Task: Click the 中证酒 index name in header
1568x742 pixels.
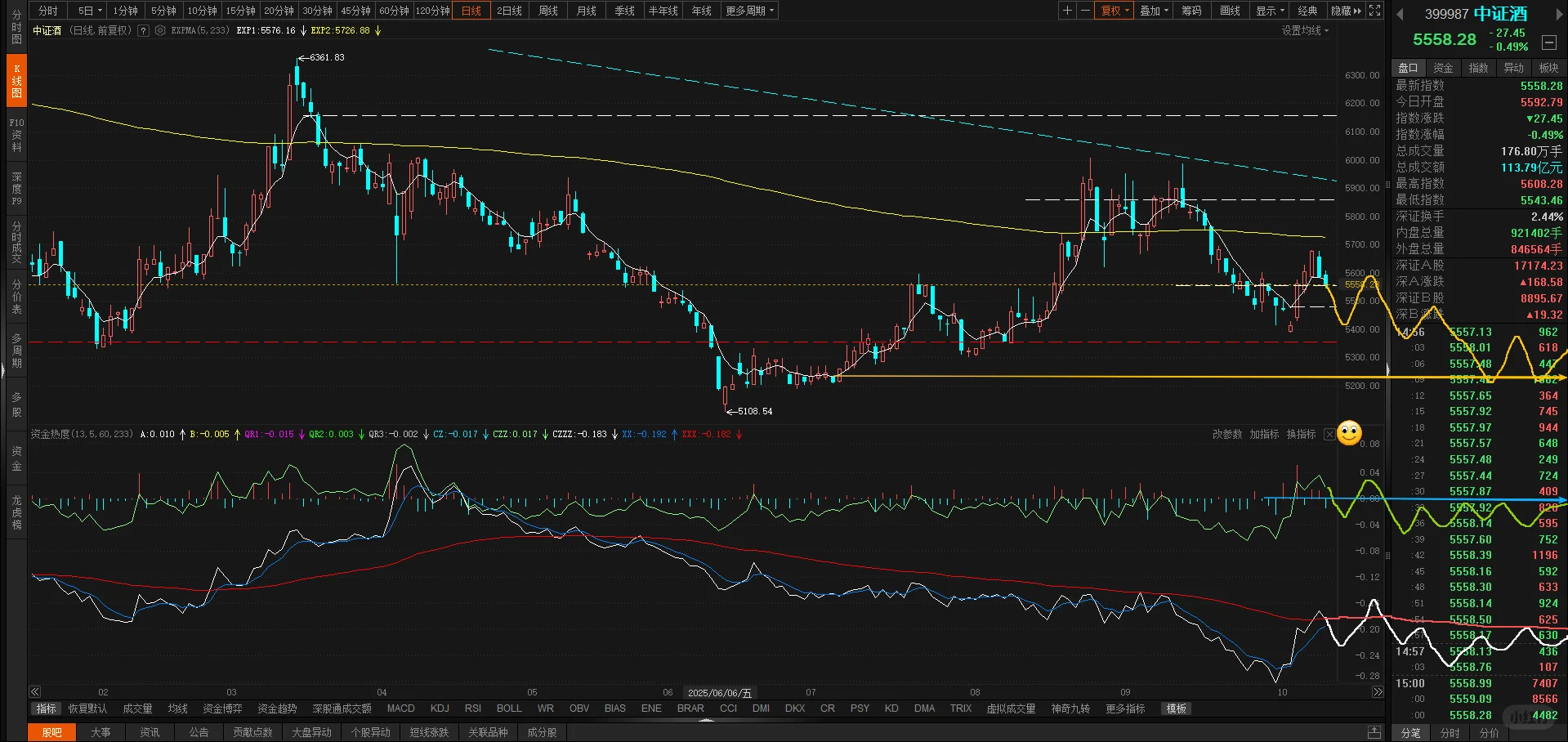Action: tap(1501, 14)
